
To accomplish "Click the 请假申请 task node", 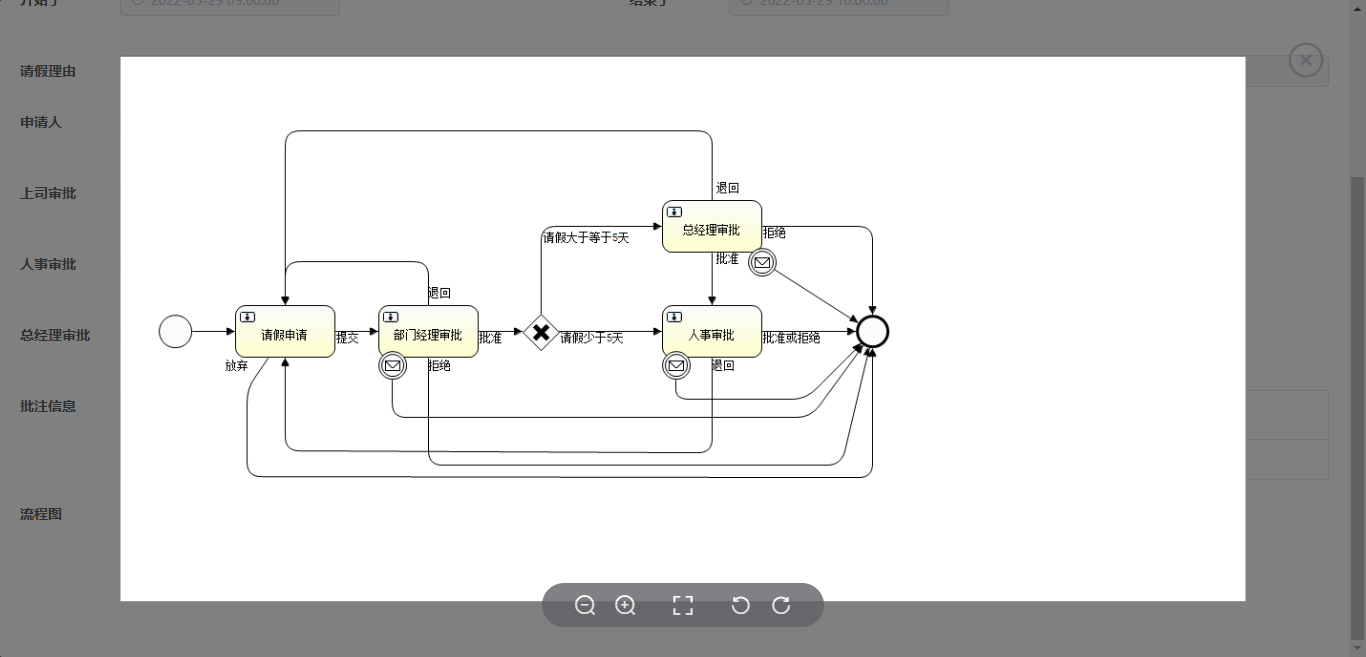I will point(285,331).
